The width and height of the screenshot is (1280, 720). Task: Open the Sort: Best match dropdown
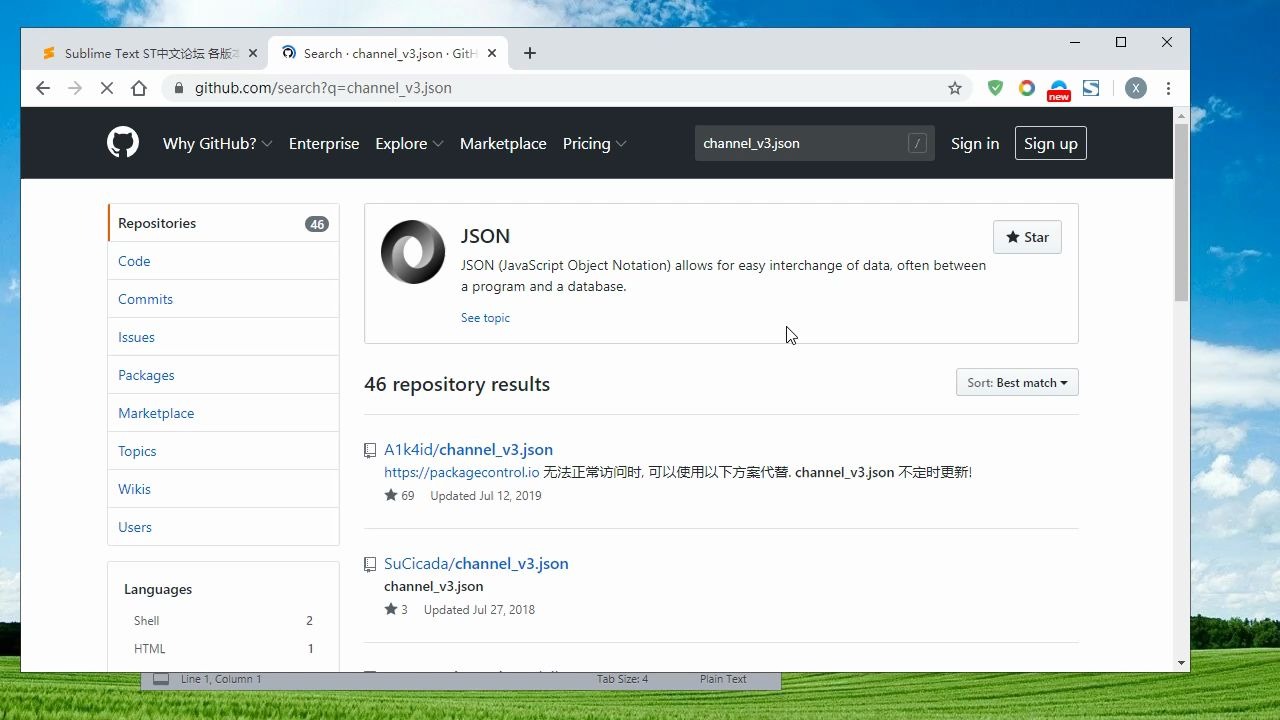pos(1017,383)
